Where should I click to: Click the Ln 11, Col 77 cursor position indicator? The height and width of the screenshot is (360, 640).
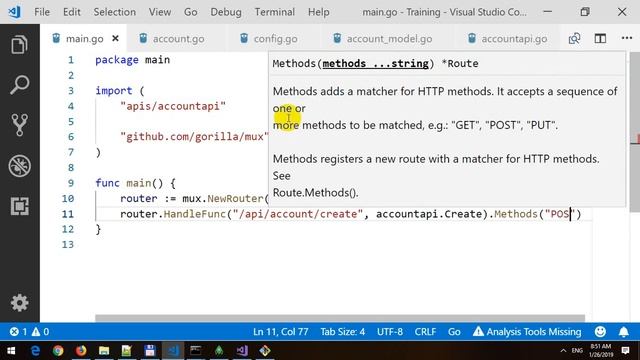click(281, 331)
